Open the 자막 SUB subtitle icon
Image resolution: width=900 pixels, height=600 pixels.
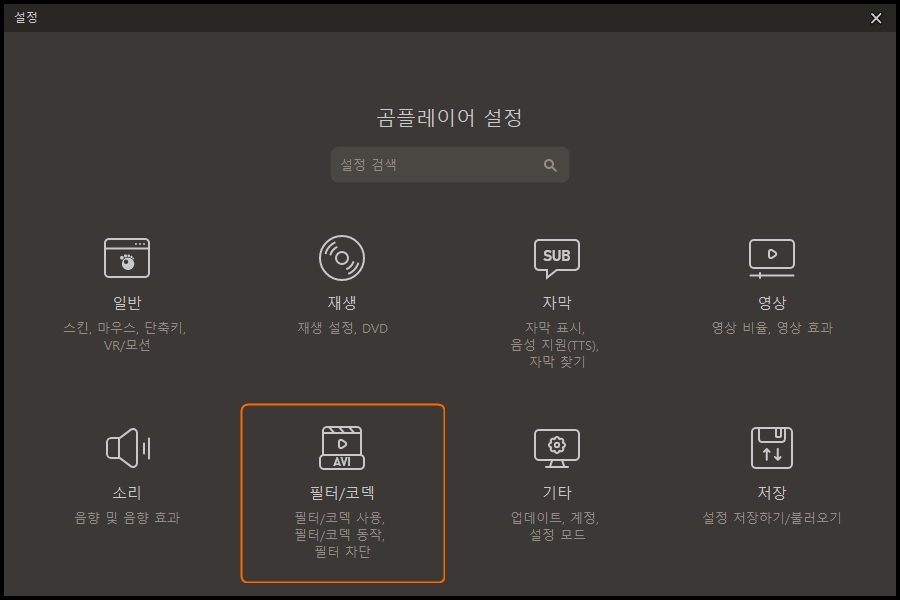point(557,258)
